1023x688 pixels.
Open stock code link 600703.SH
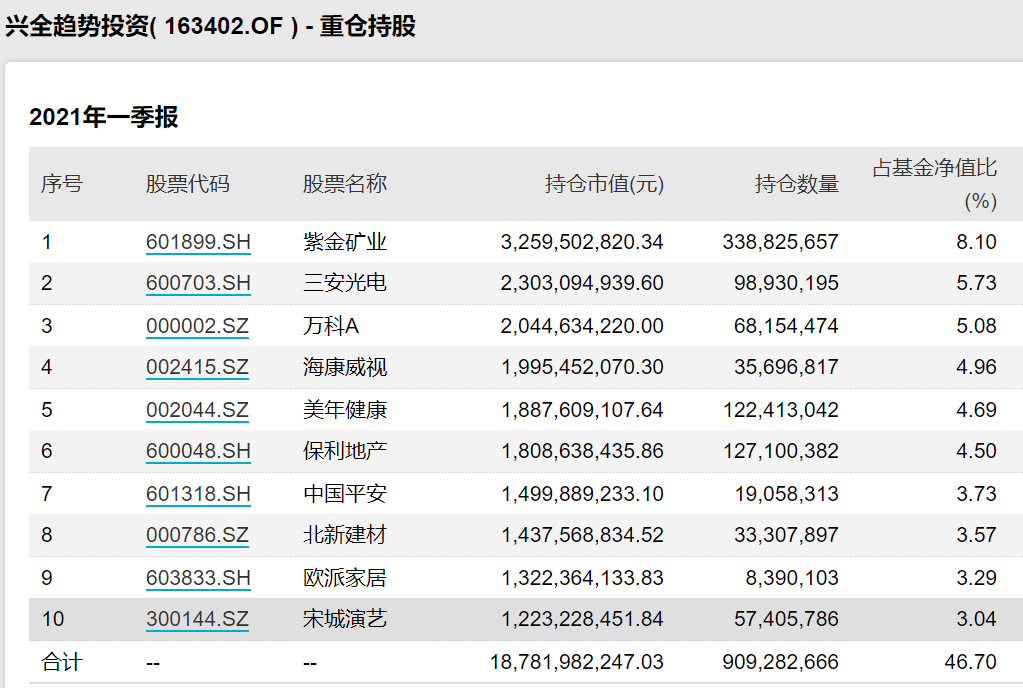pyautogui.click(x=198, y=283)
